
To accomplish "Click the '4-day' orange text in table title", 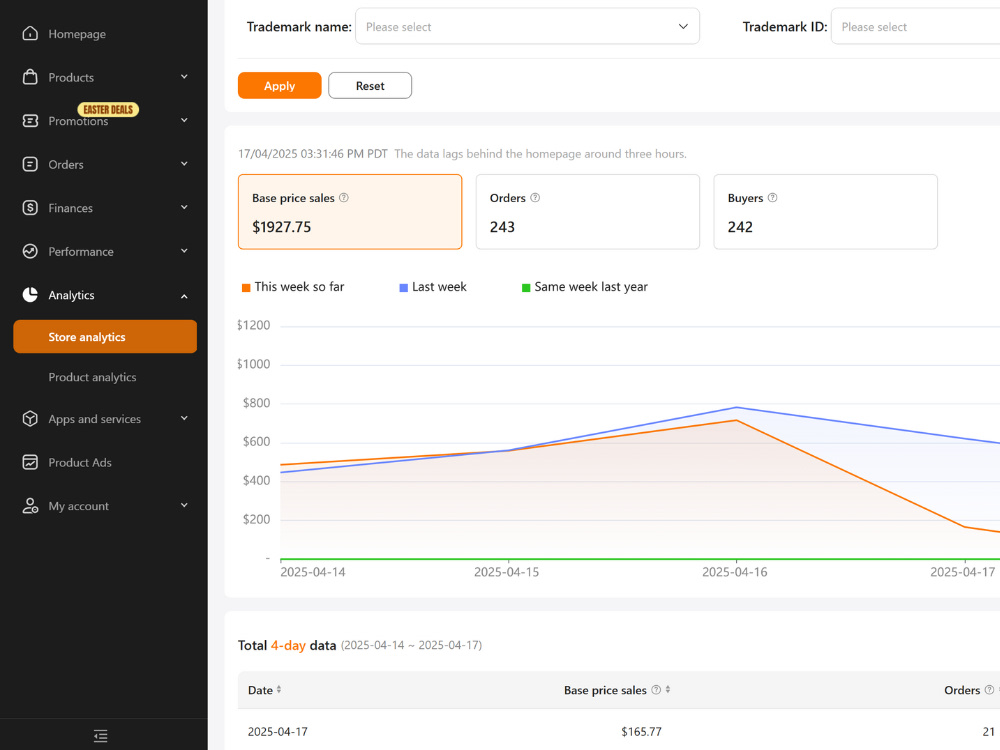I will [x=288, y=645].
